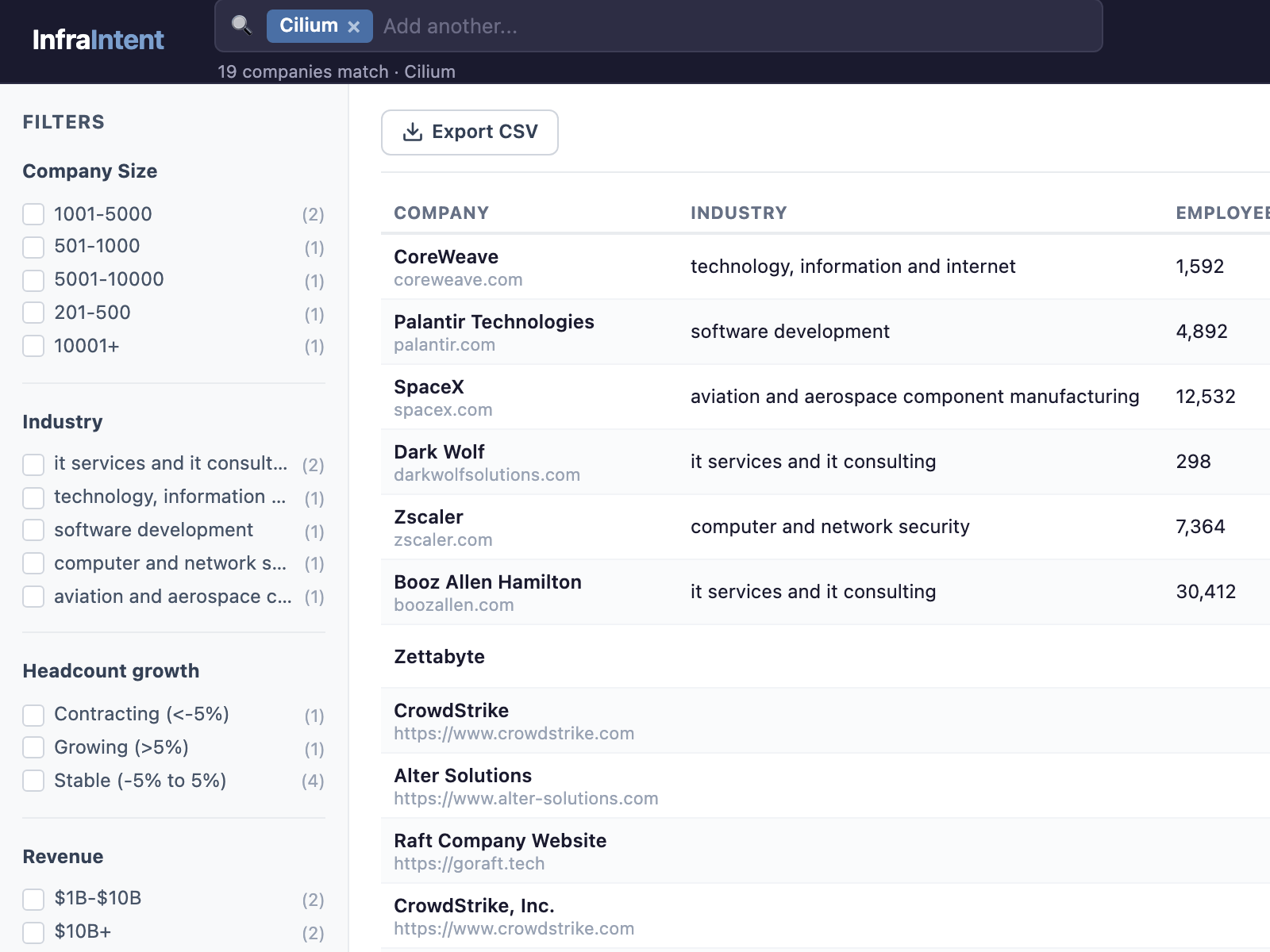Visit the palantir.com link

(x=444, y=344)
